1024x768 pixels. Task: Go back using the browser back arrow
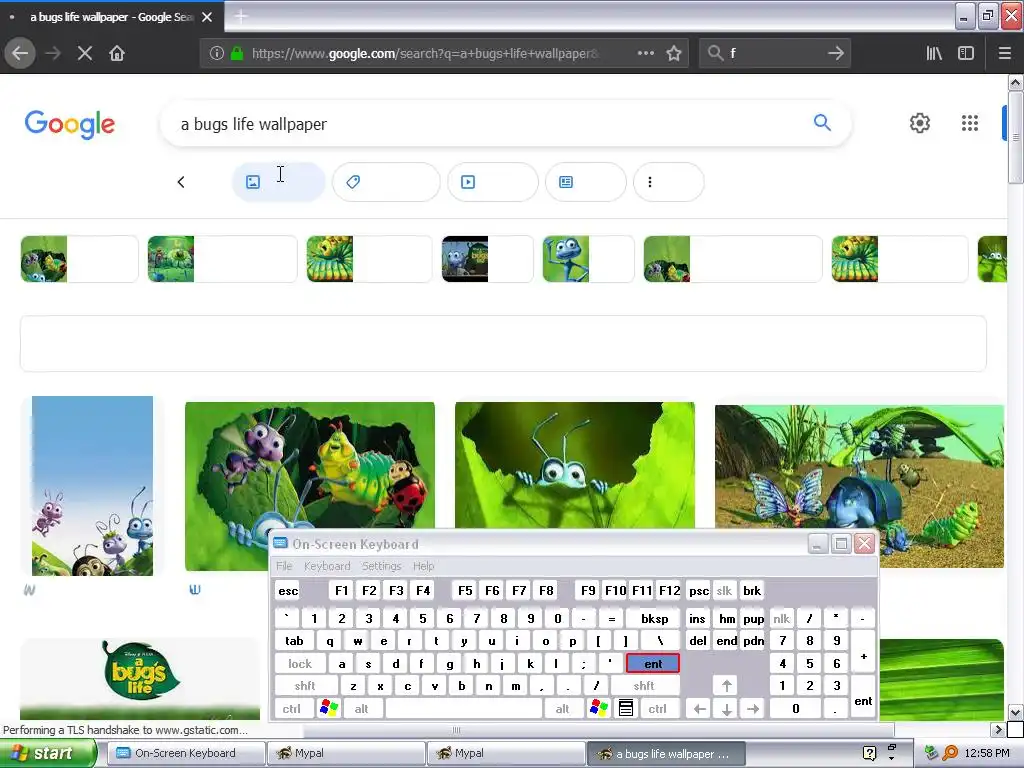20,53
